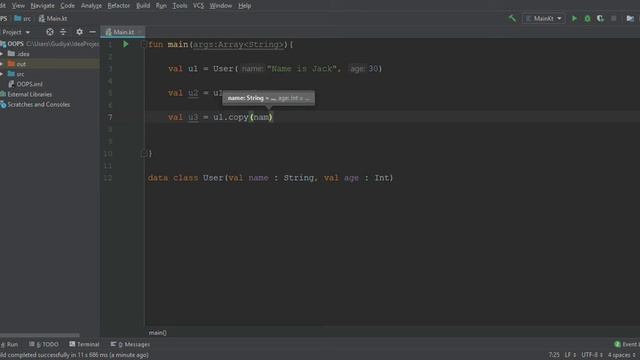Open the Project view dropdown
The image size is (640, 360).
point(16,32)
